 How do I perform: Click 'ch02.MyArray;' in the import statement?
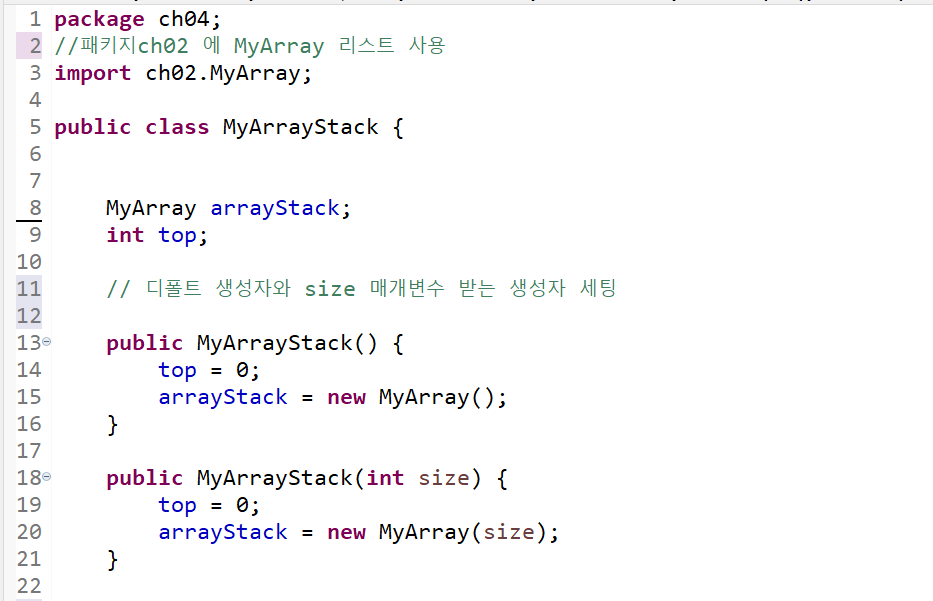(x=228, y=74)
